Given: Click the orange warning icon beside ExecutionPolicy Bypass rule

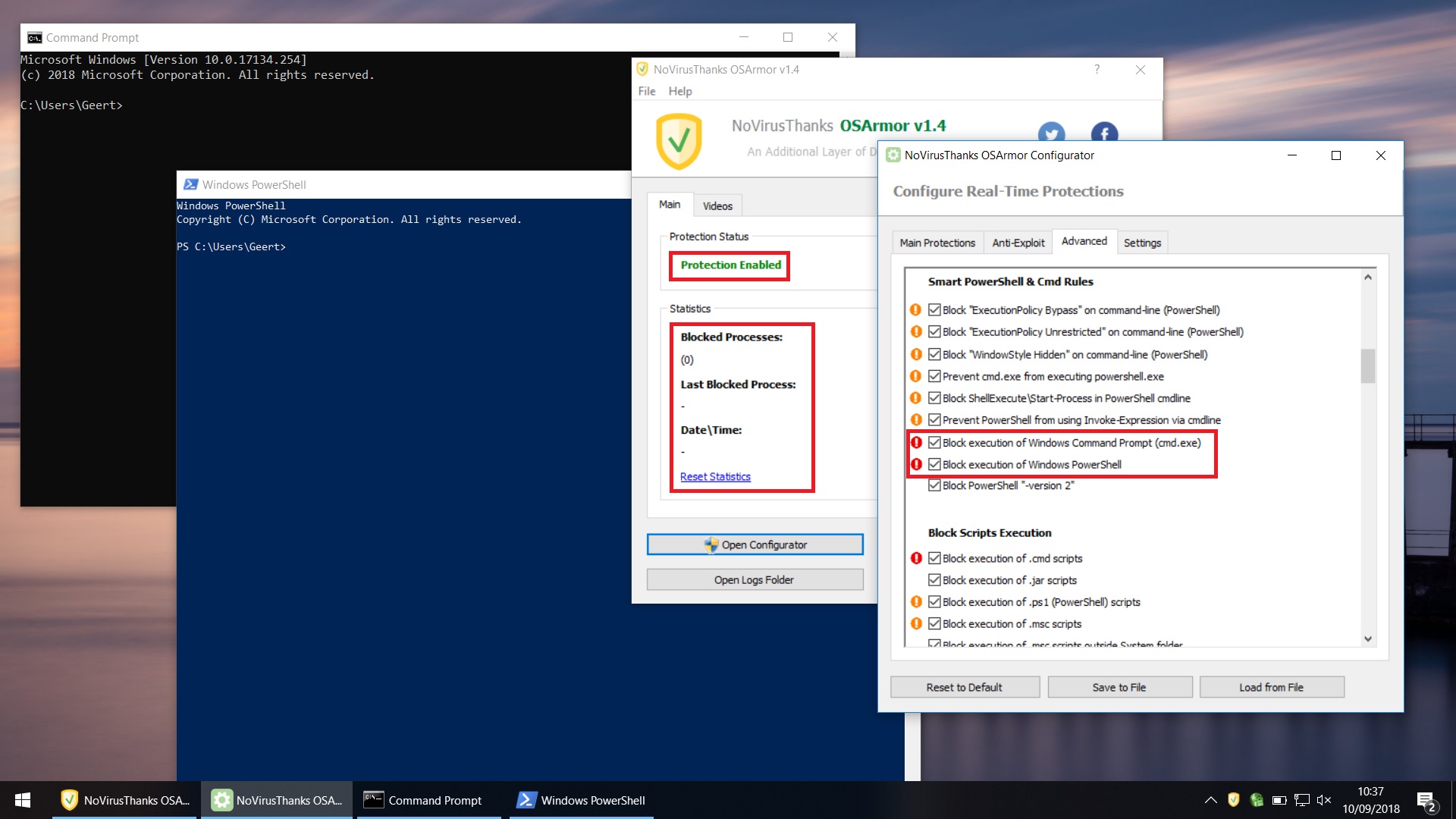Looking at the screenshot, I should pos(916,310).
